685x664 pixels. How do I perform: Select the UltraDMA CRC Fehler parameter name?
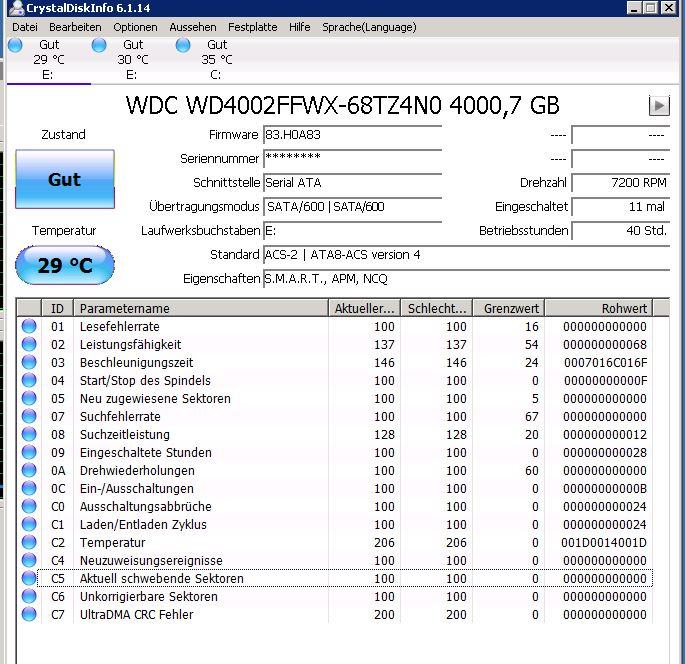136,615
